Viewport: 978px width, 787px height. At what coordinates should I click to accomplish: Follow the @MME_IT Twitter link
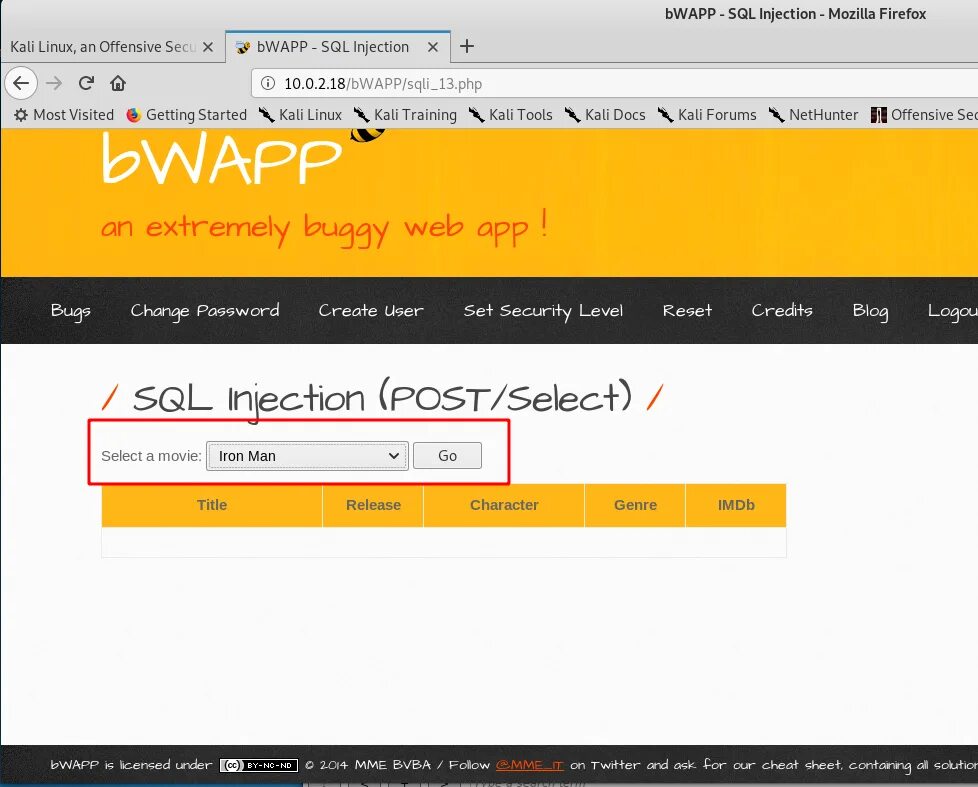pyautogui.click(x=530, y=765)
